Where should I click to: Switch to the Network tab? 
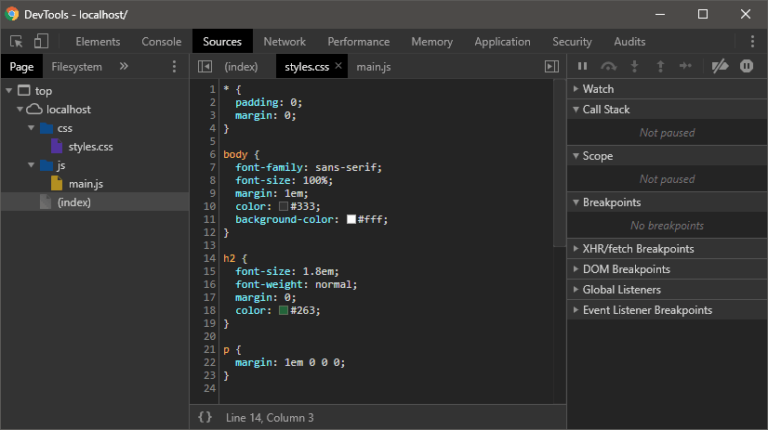tap(284, 42)
